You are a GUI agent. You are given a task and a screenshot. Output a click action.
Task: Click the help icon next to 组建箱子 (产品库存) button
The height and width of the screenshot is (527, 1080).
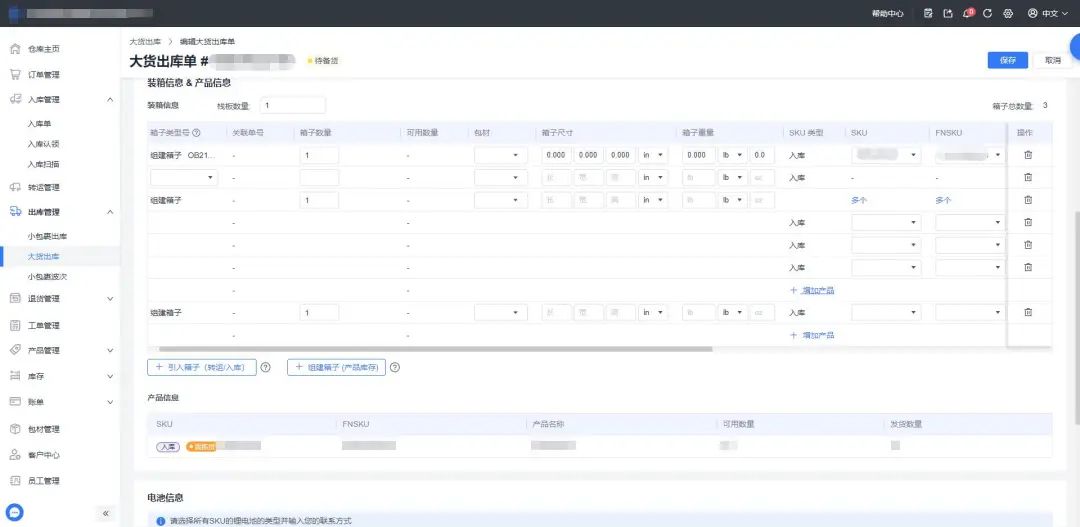(x=395, y=367)
